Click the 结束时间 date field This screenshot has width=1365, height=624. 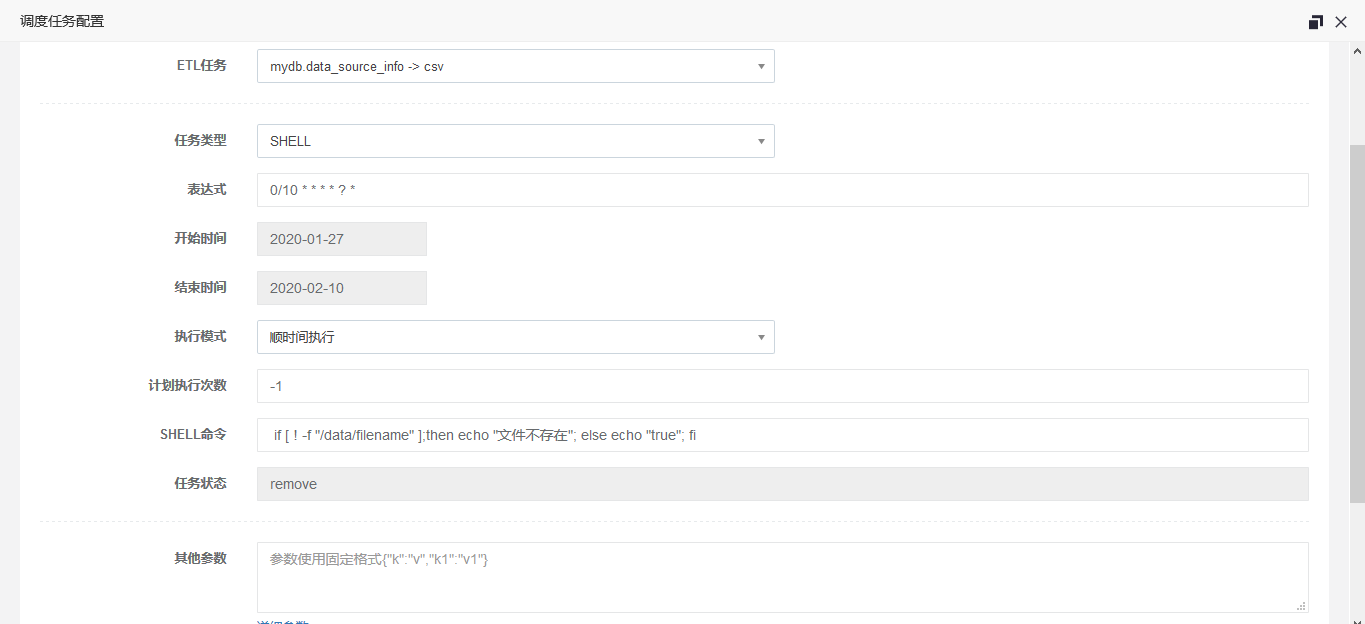[x=342, y=288]
